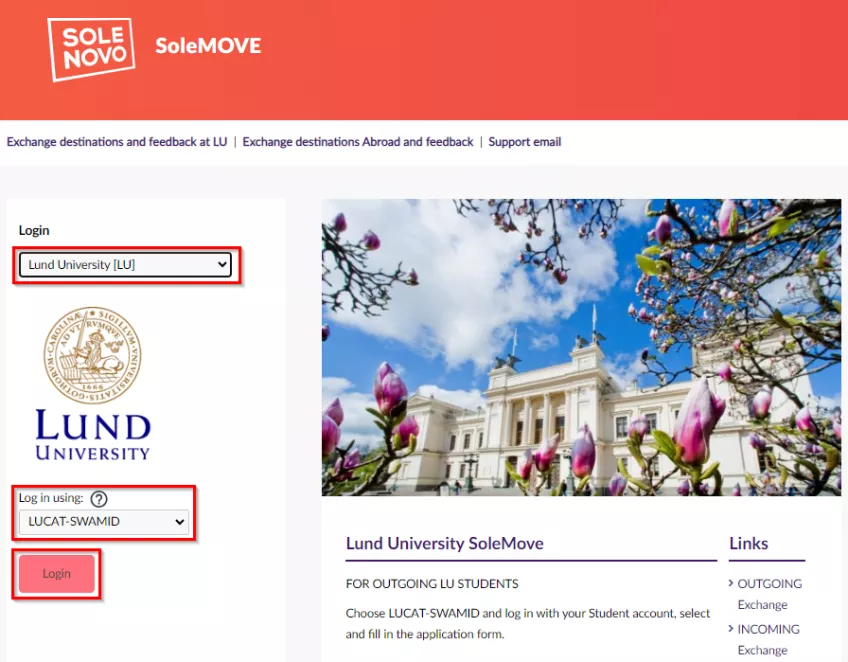Click the SoleMOVE header title

click(x=208, y=46)
